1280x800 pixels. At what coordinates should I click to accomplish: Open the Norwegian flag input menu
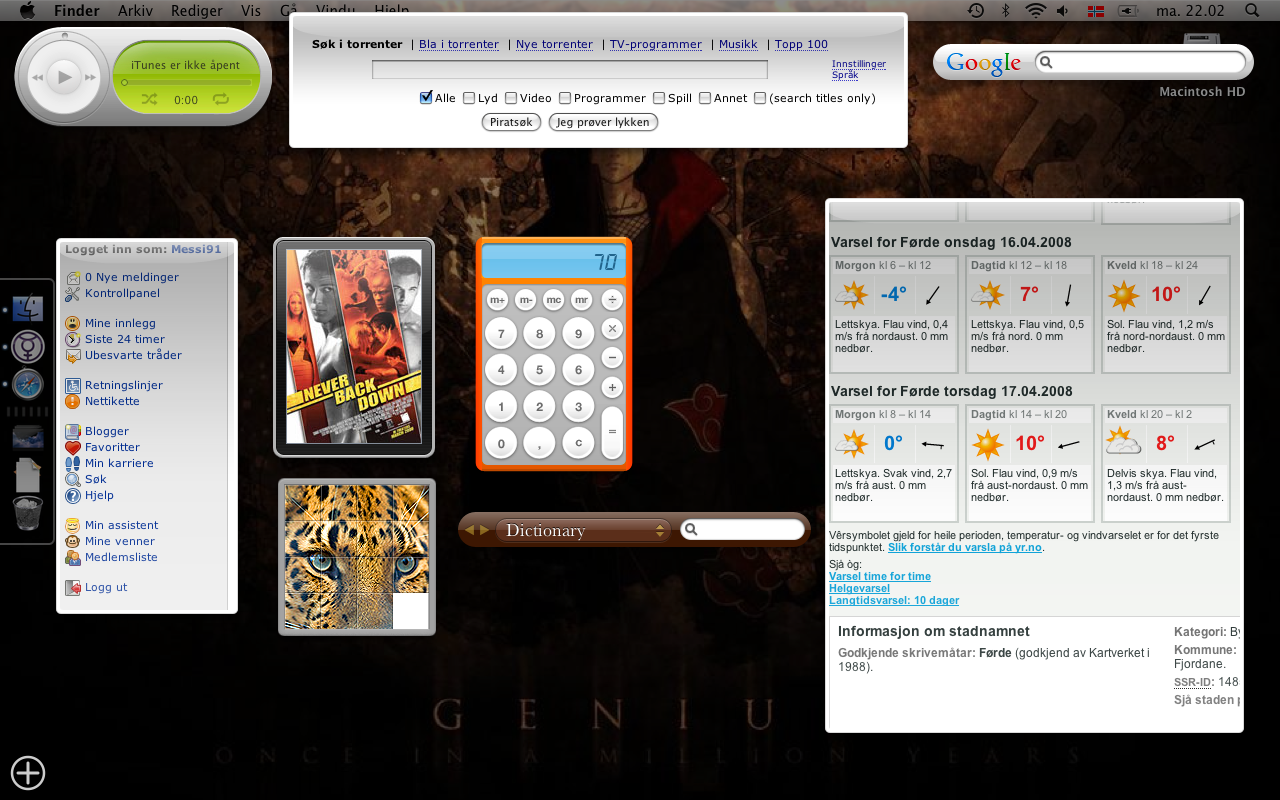pyautogui.click(x=1096, y=11)
